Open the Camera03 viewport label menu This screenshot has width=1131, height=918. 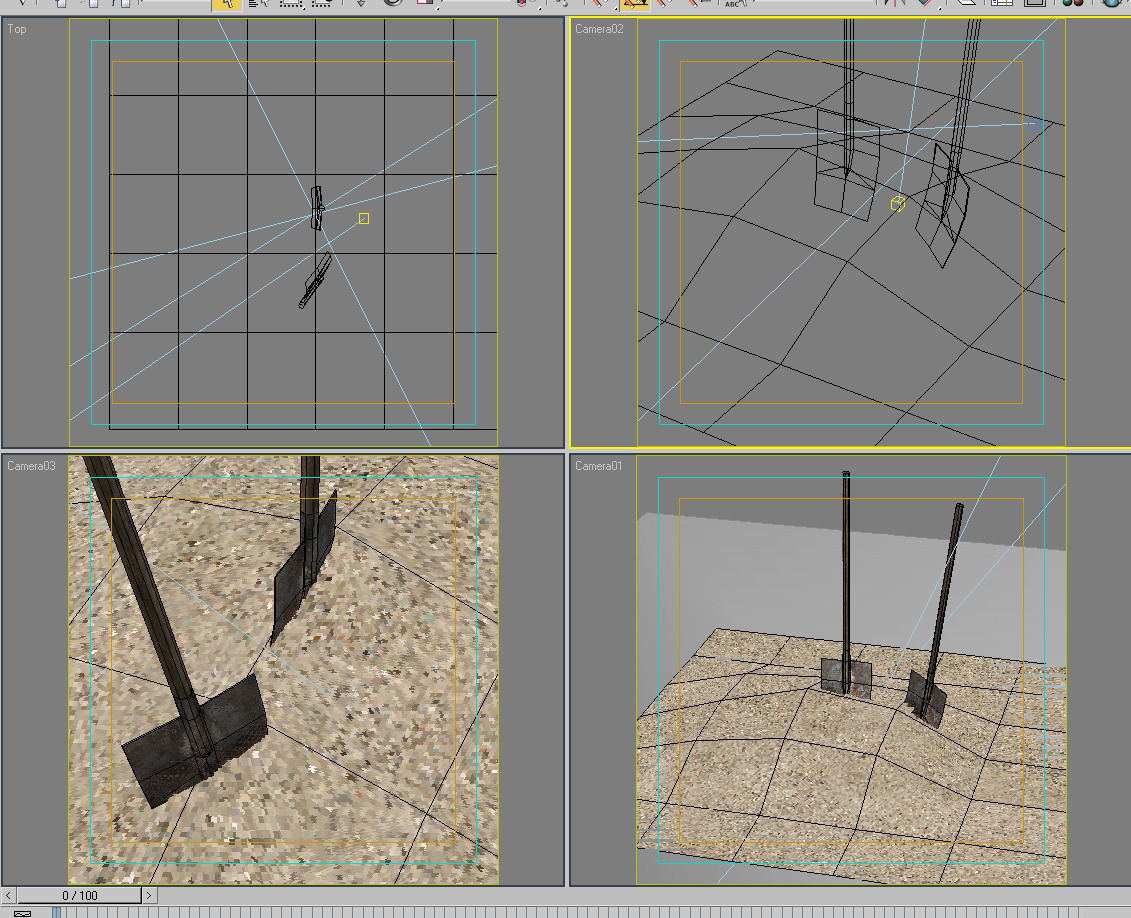coord(31,466)
